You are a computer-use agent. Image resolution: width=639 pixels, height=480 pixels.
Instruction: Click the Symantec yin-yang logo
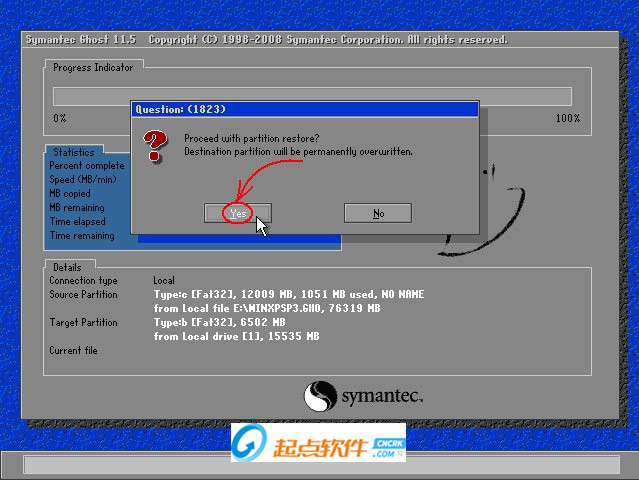320,396
